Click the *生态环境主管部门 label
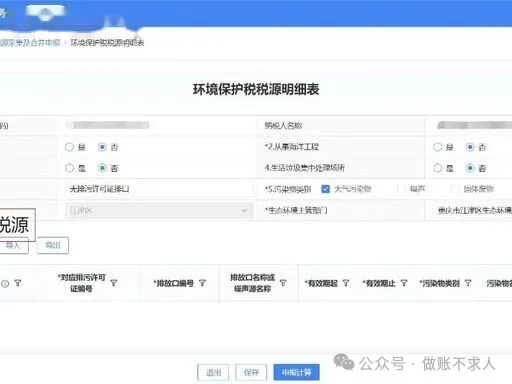 (296, 210)
